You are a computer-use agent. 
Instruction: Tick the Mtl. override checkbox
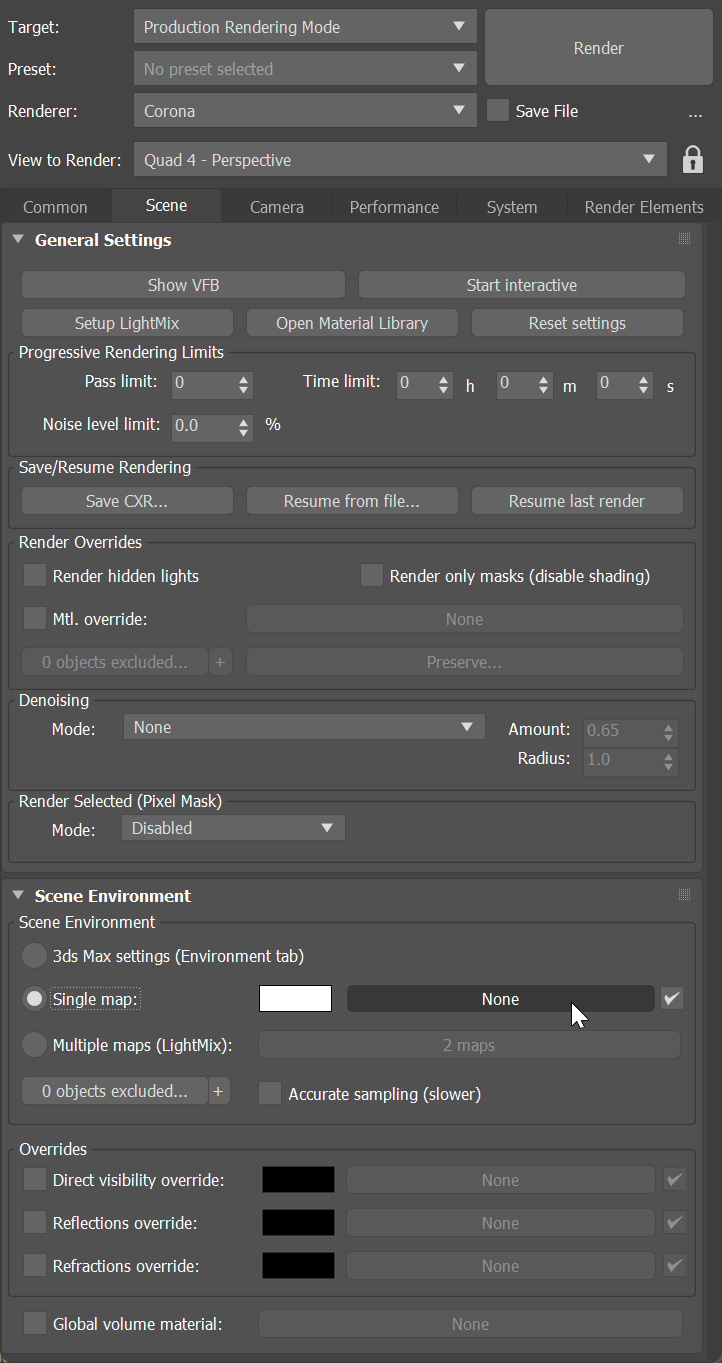point(35,619)
